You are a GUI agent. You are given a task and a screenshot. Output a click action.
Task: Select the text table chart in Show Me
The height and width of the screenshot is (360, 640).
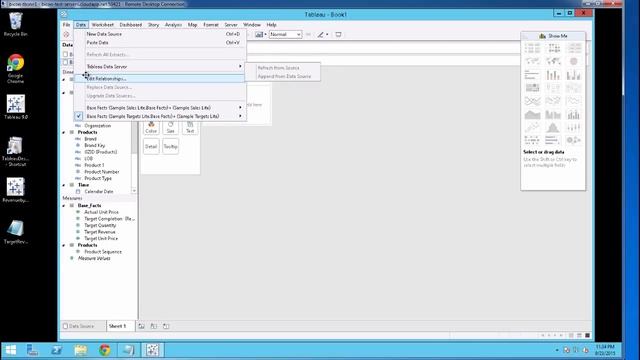532,49
